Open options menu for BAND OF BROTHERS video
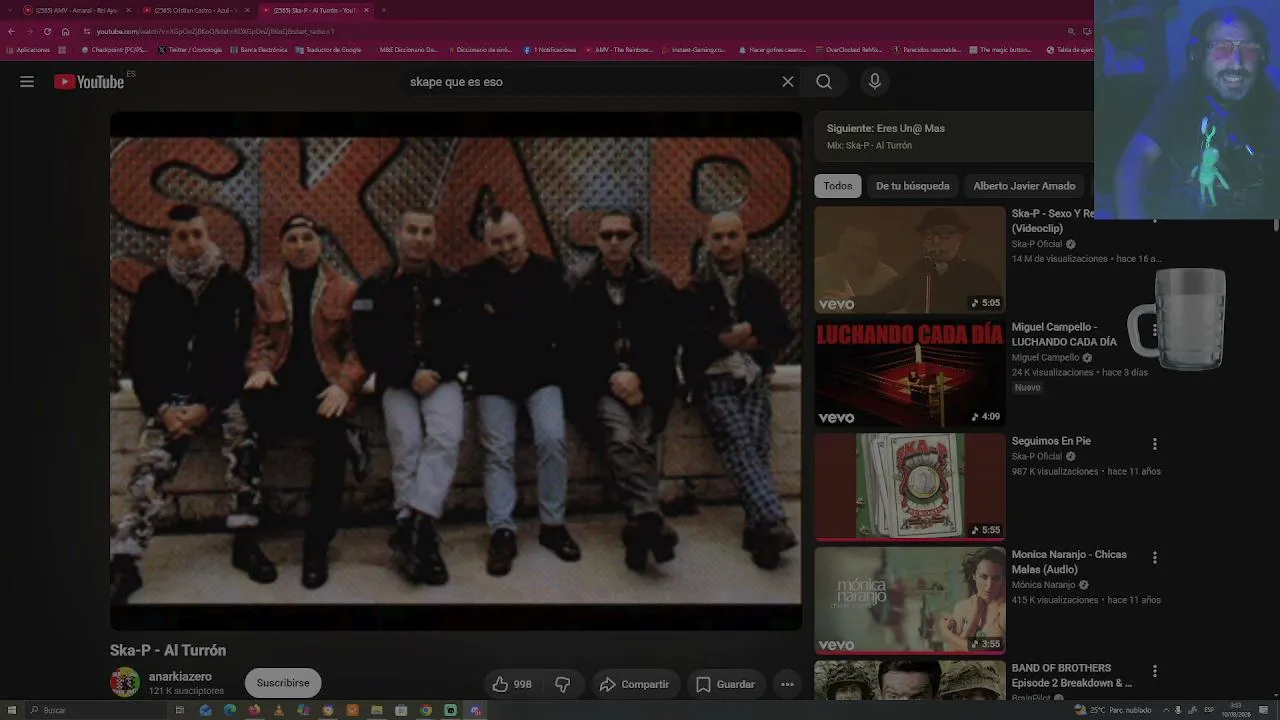Image resolution: width=1280 pixels, height=720 pixels. 1155,671
